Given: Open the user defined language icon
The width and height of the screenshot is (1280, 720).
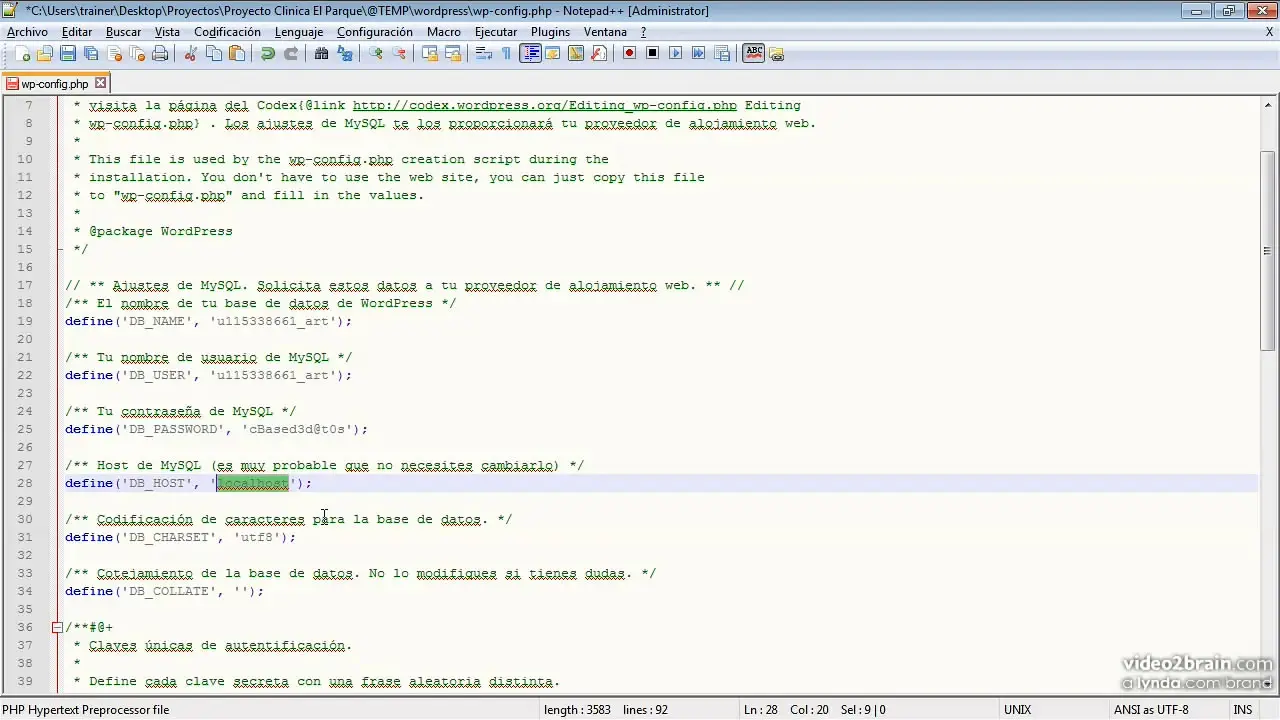Looking at the screenshot, I should coord(552,53).
